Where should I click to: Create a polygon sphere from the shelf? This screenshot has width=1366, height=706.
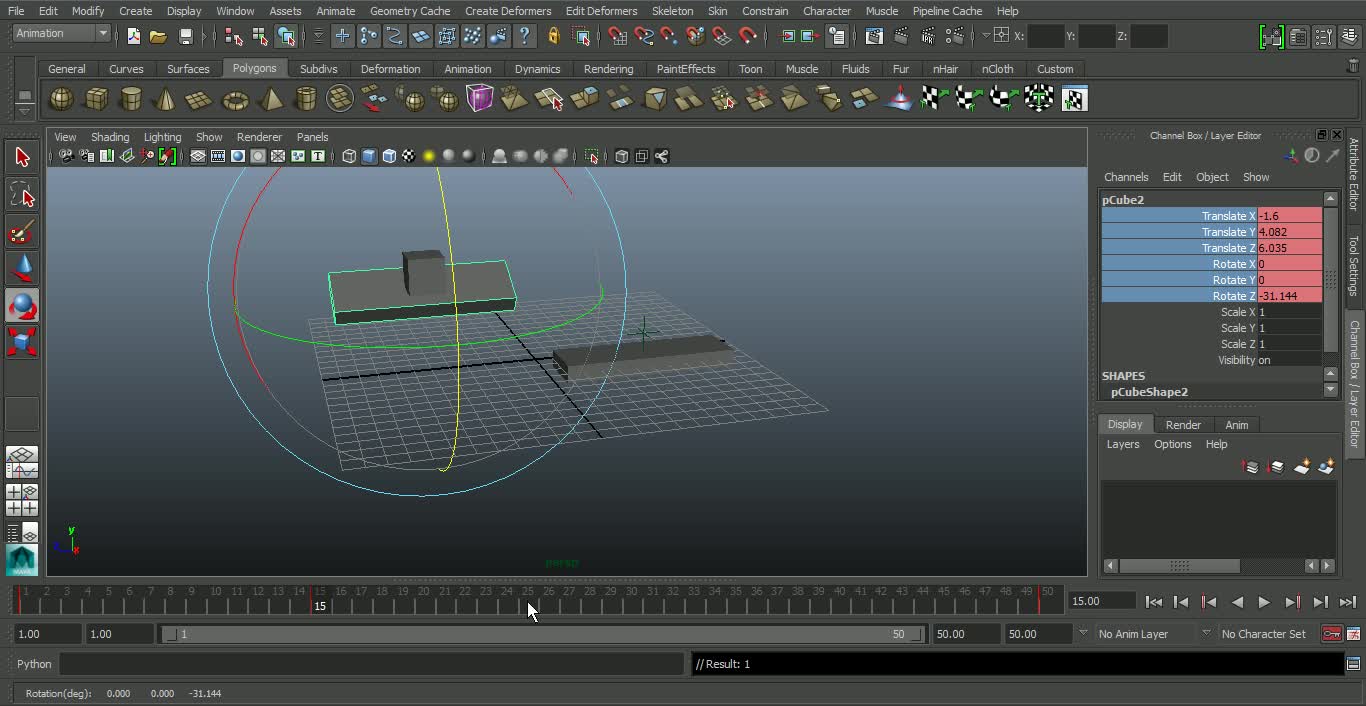click(61, 99)
